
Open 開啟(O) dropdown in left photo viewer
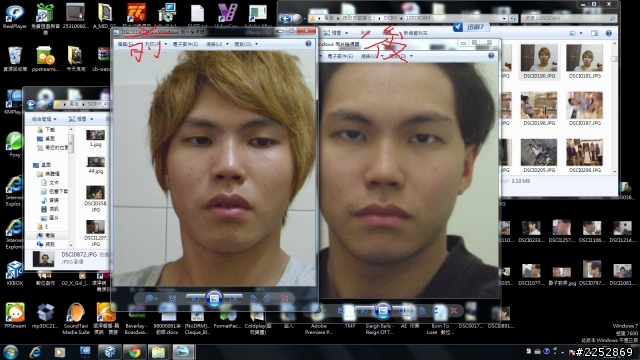coord(246,44)
